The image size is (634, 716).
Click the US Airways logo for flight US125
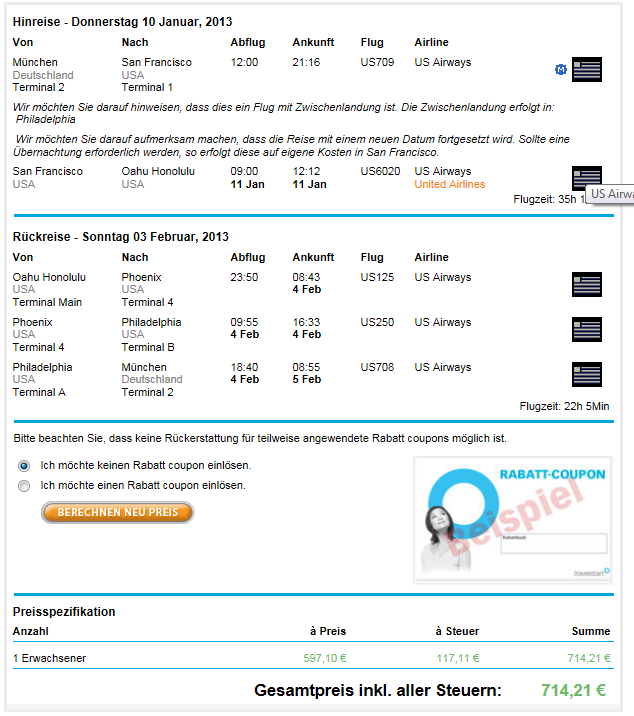(586, 284)
